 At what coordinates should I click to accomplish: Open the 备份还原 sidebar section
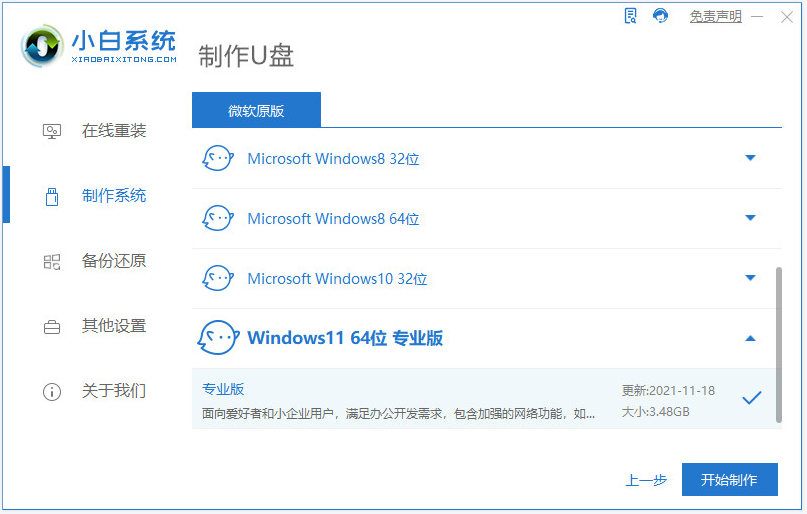[114, 261]
